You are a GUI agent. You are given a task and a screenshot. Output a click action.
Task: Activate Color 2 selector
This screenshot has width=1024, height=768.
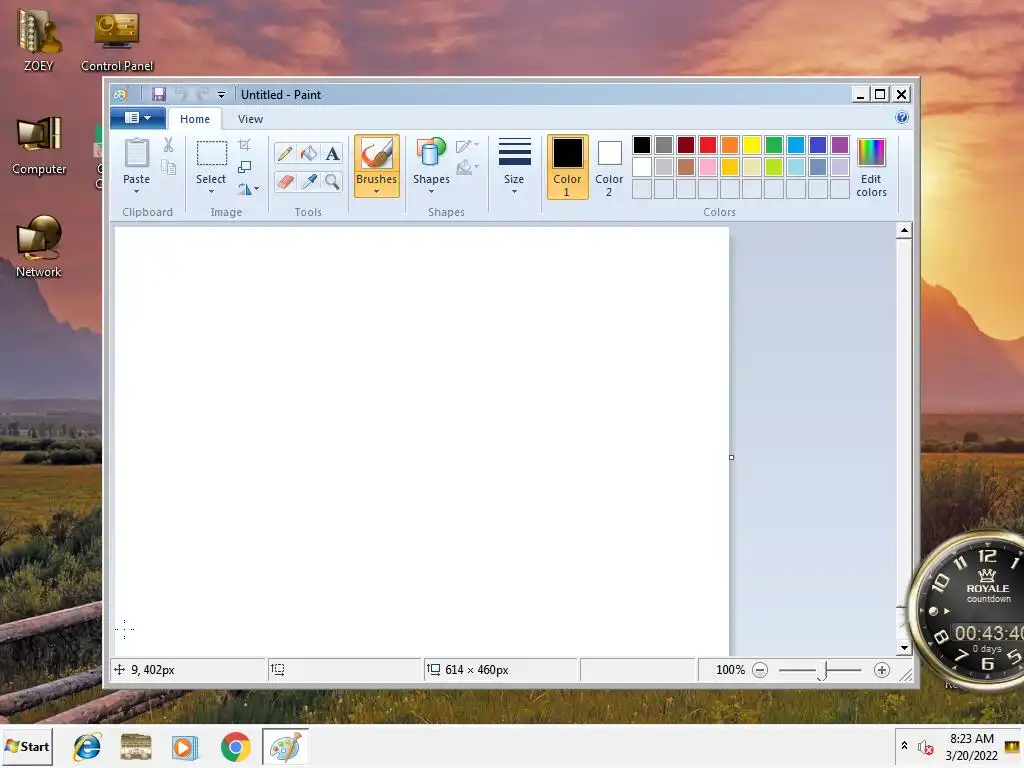(x=609, y=167)
